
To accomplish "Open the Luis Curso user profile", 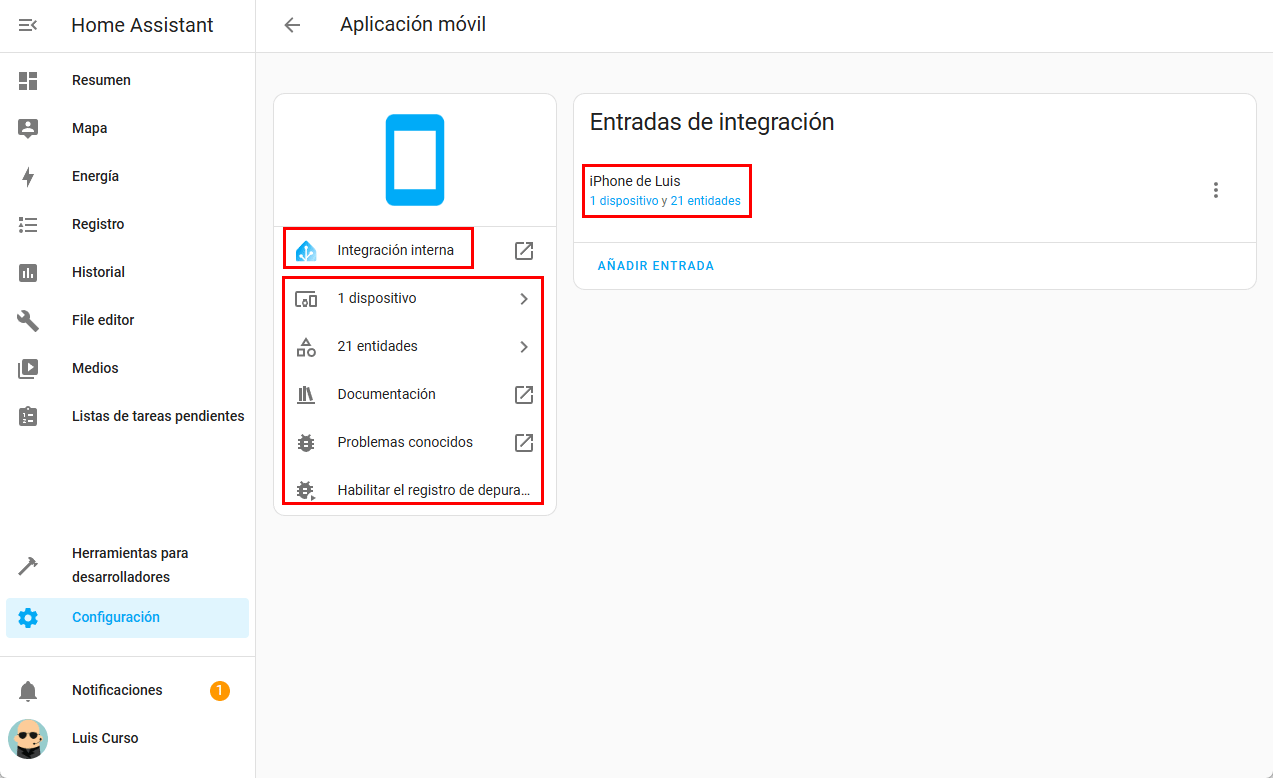I will 105,738.
